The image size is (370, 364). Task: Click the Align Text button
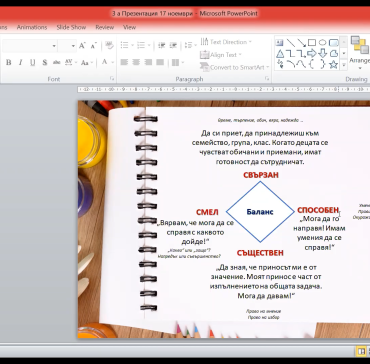pyautogui.click(x=221, y=55)
